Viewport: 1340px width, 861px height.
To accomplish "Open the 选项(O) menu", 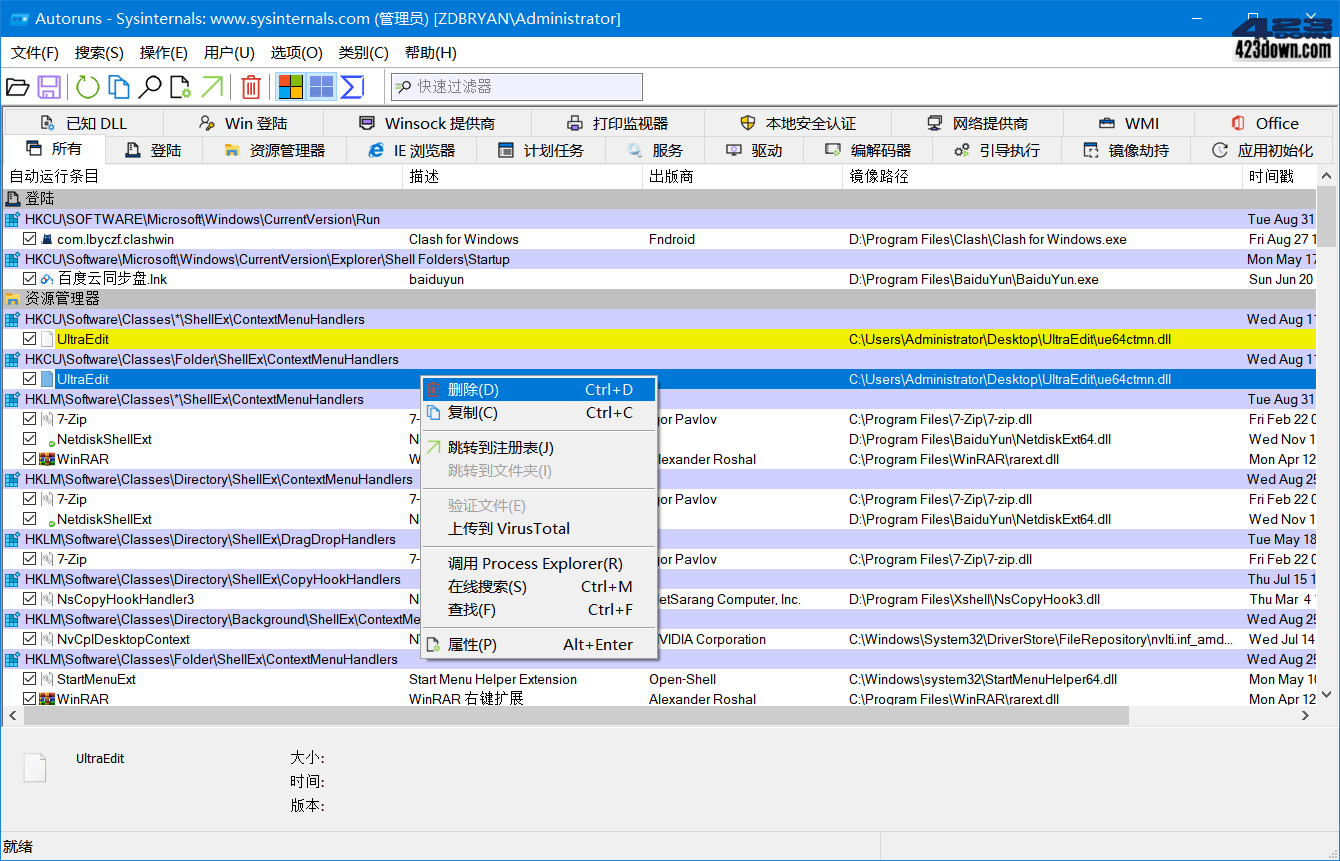I will pos(296,52).
